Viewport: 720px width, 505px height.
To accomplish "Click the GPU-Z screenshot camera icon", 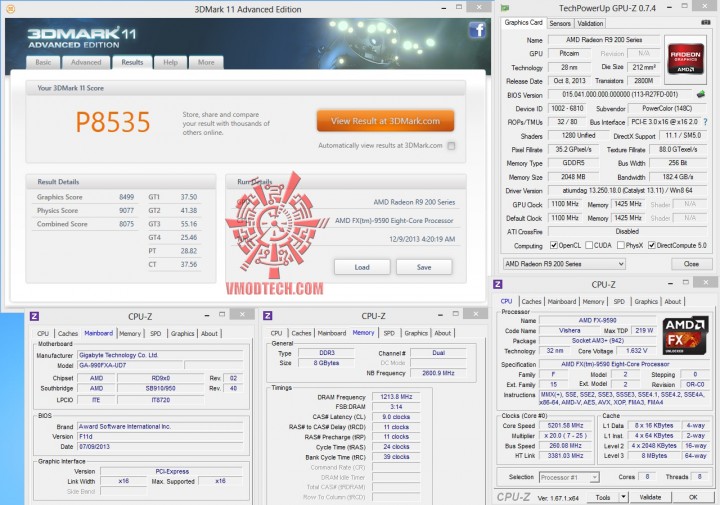I will (705, 22).
